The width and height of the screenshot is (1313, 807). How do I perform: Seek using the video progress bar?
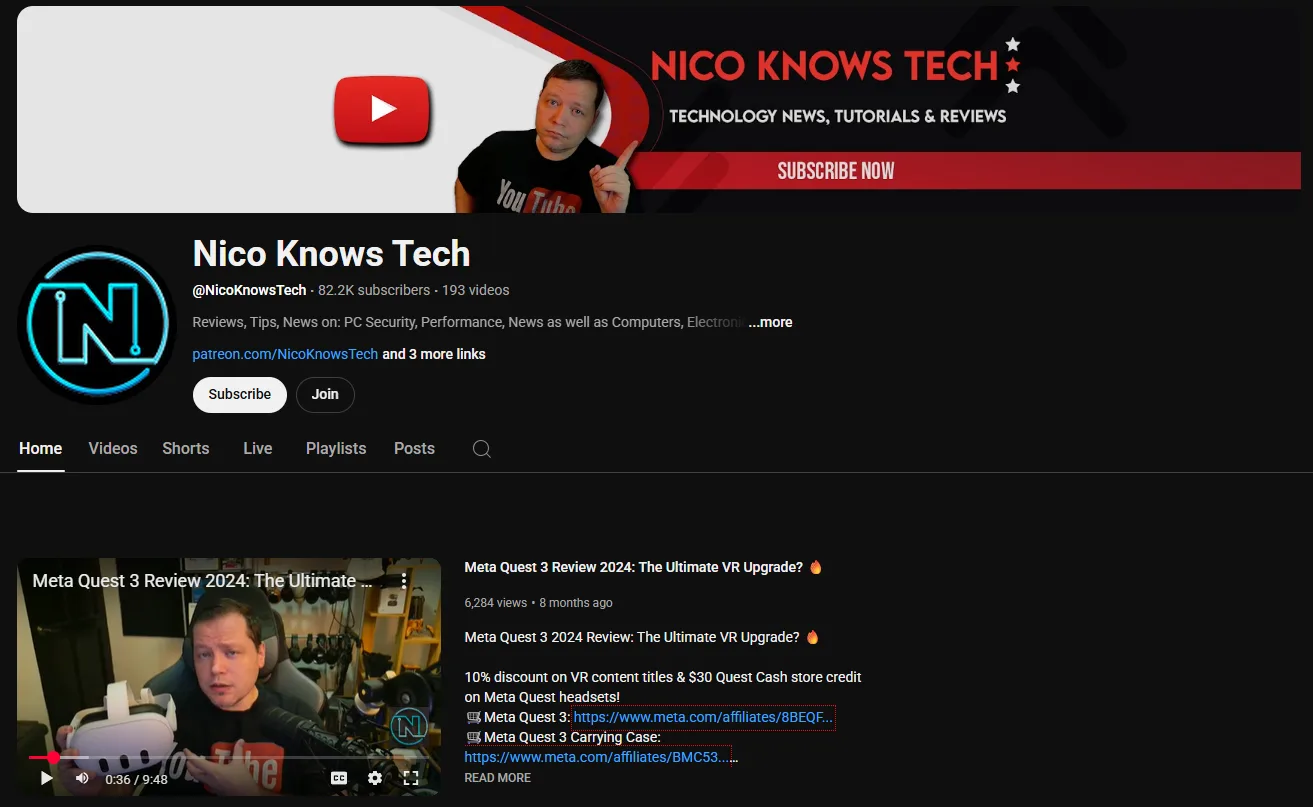click(x=229, y=758)
